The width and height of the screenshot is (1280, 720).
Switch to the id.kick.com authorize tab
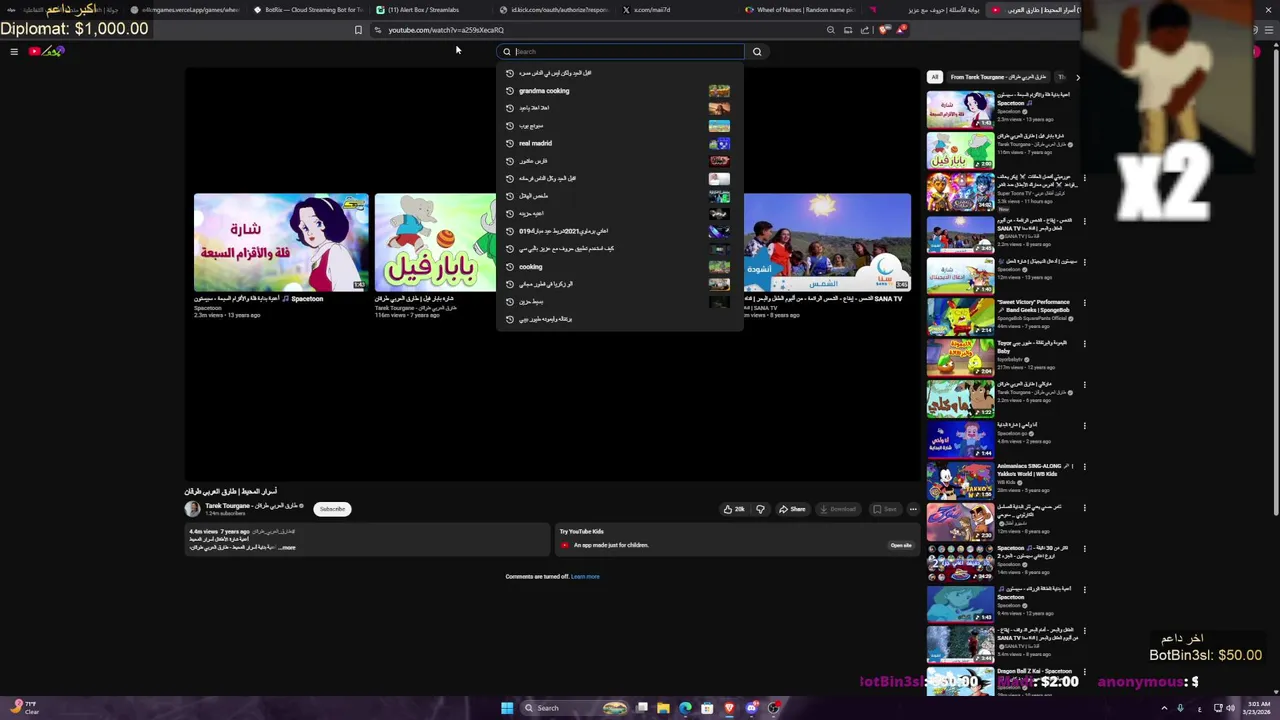[553, 10]
